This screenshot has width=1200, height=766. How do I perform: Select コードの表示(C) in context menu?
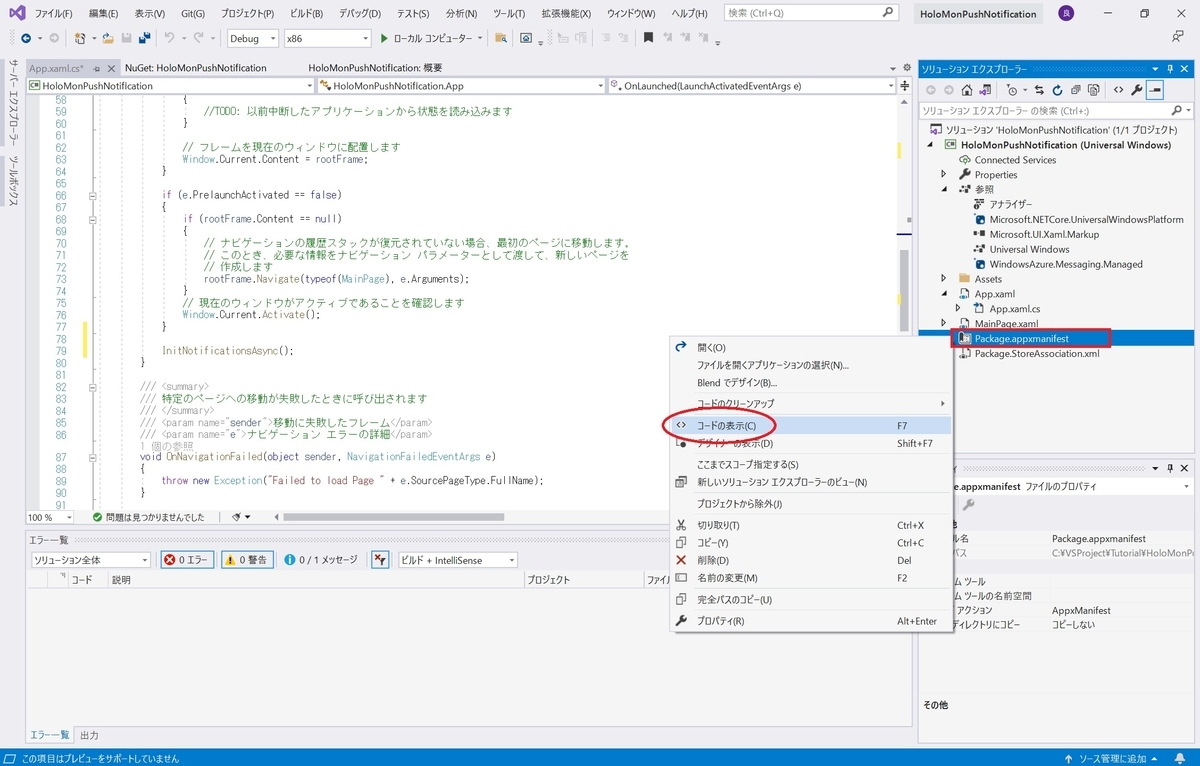click(x=810, y=426)
